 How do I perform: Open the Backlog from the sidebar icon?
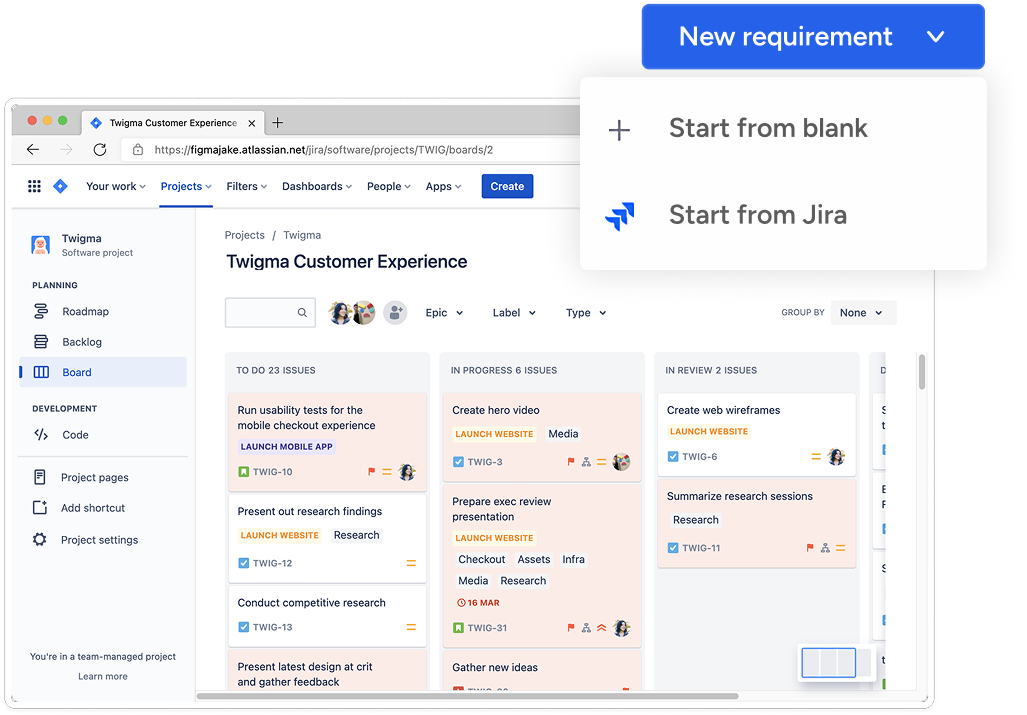(x=40, y=341)
